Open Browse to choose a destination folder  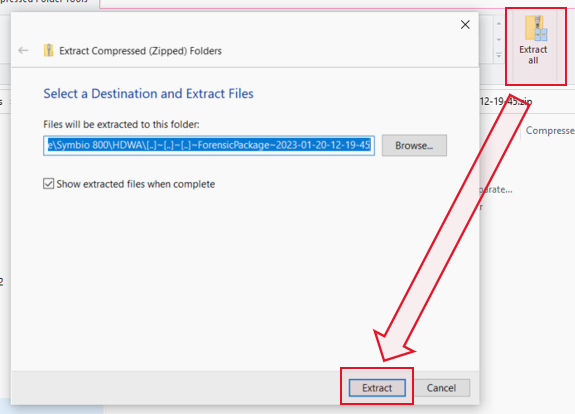414,146
